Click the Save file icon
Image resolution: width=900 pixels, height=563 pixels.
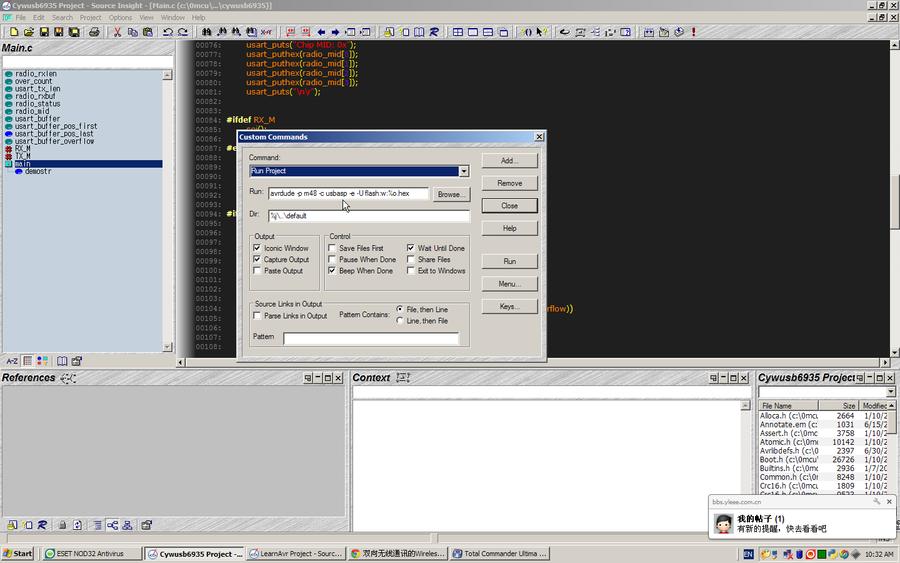pos(43,32)
